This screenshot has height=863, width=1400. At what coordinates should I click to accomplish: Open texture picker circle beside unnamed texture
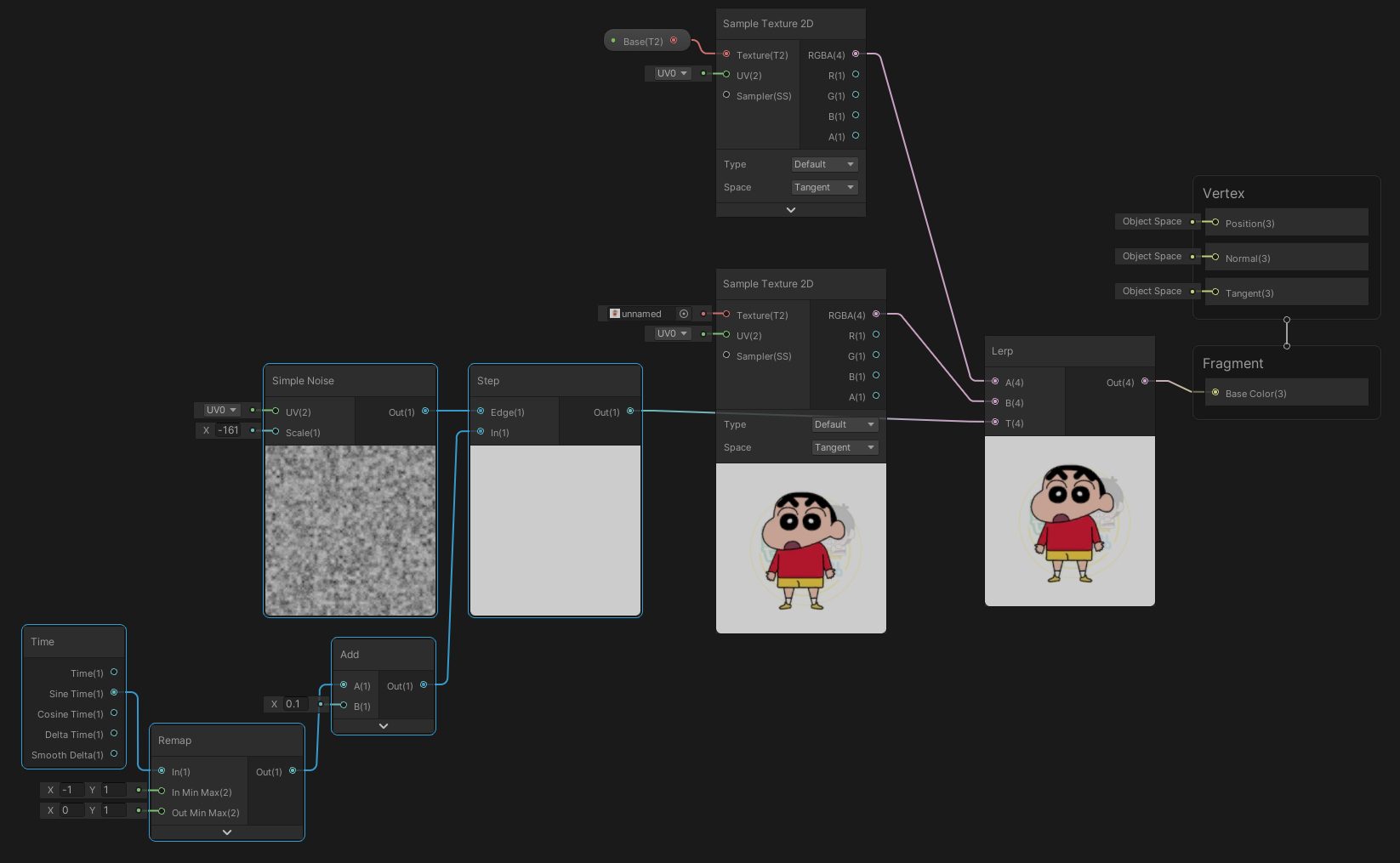pyautogui.click(x=684, y=314)
